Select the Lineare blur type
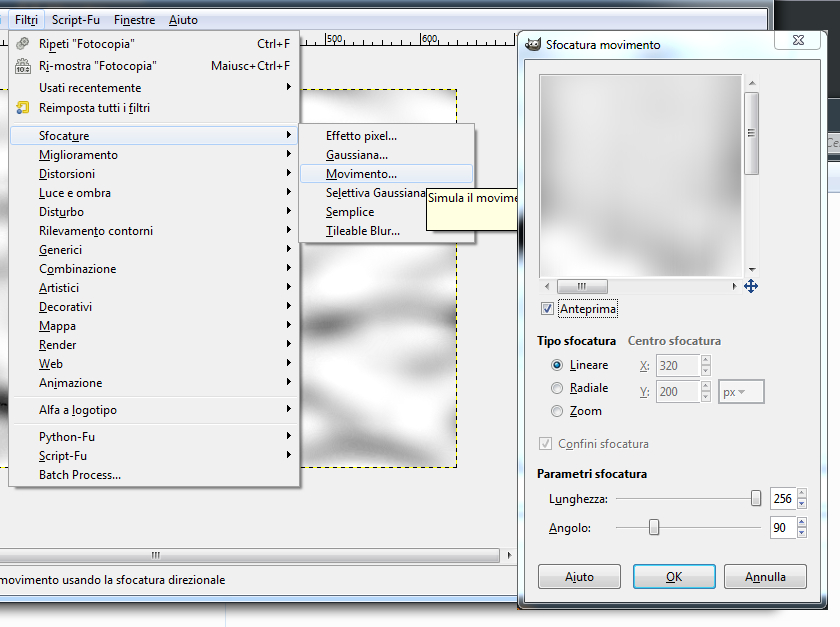This screenshot has width=840, height=627. tap(557, 365)
